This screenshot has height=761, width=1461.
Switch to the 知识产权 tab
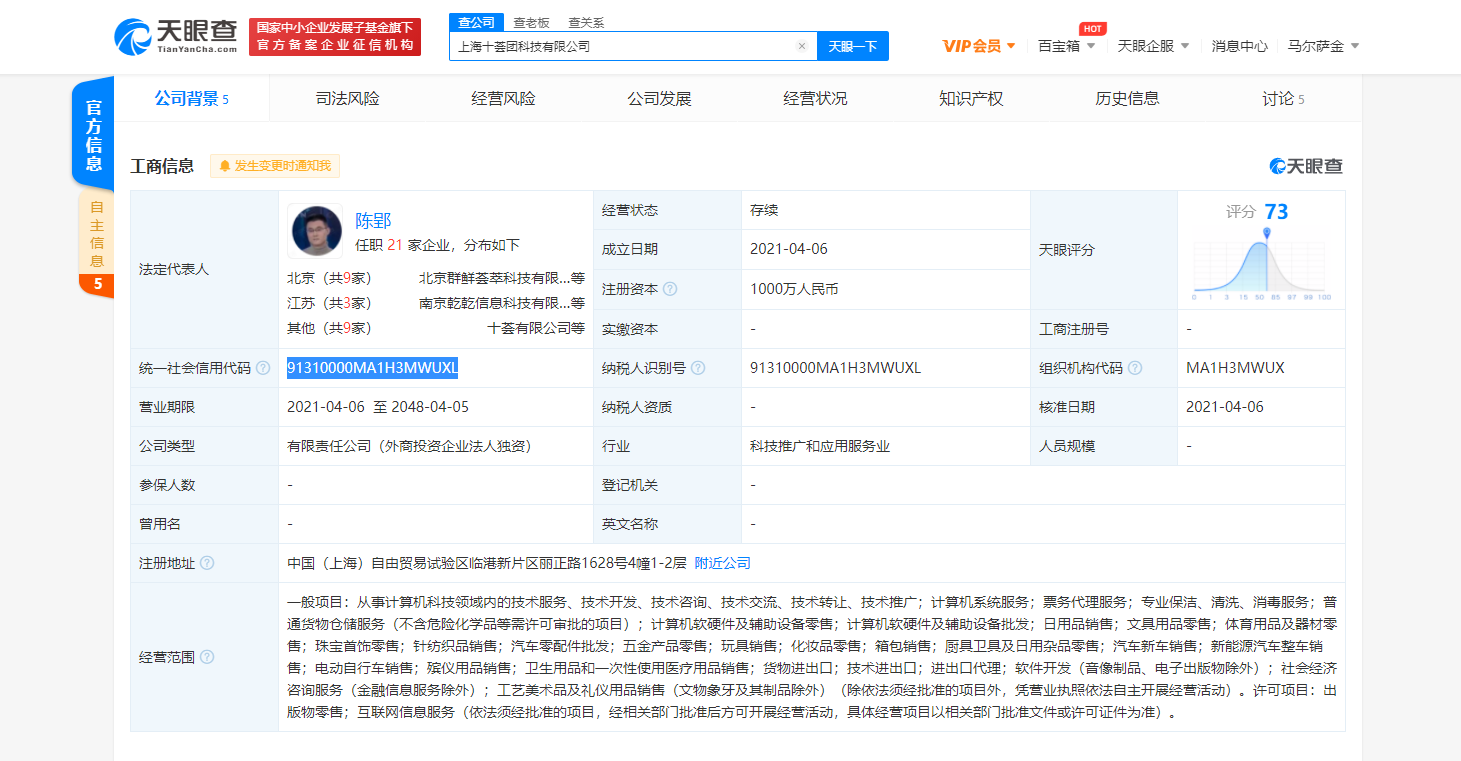point(970,99)
